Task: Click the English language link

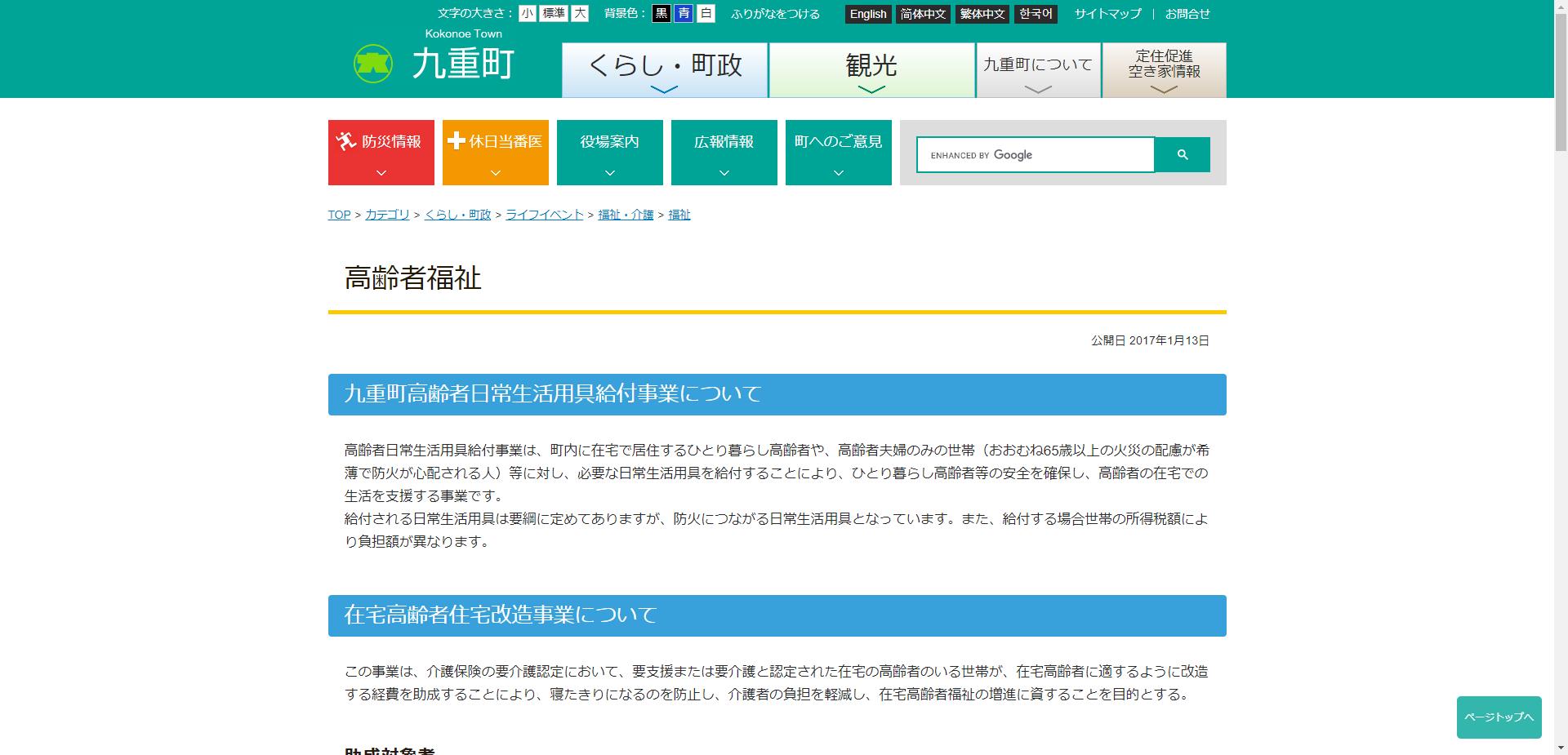Action: (867, 13)
